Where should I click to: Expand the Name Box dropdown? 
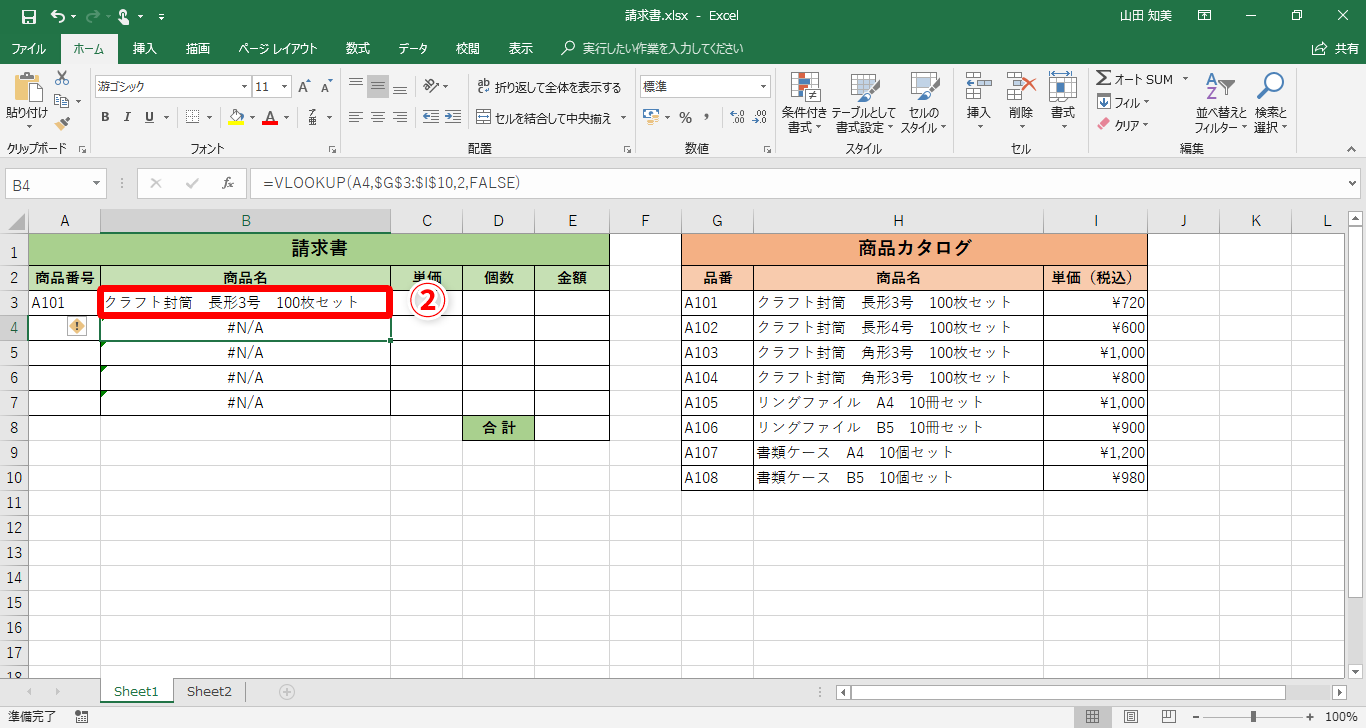click(97, 183)
